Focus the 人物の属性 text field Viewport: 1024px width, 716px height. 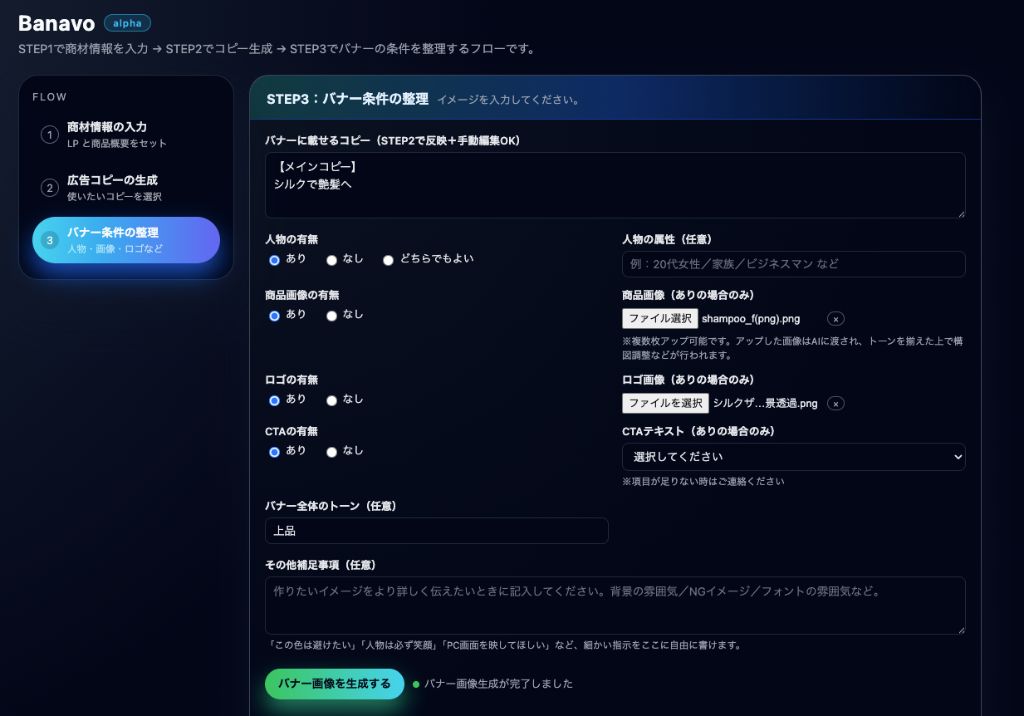[793, 265]
